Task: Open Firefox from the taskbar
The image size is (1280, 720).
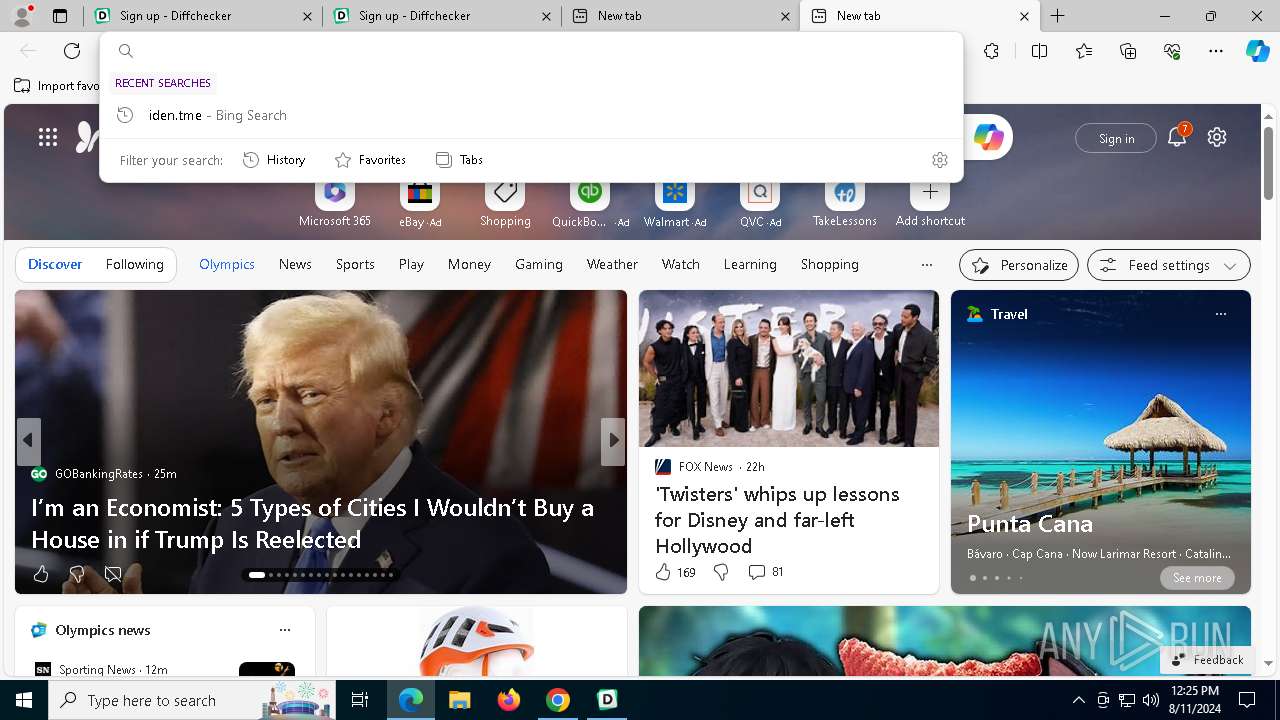Action: tap(509, 700)
